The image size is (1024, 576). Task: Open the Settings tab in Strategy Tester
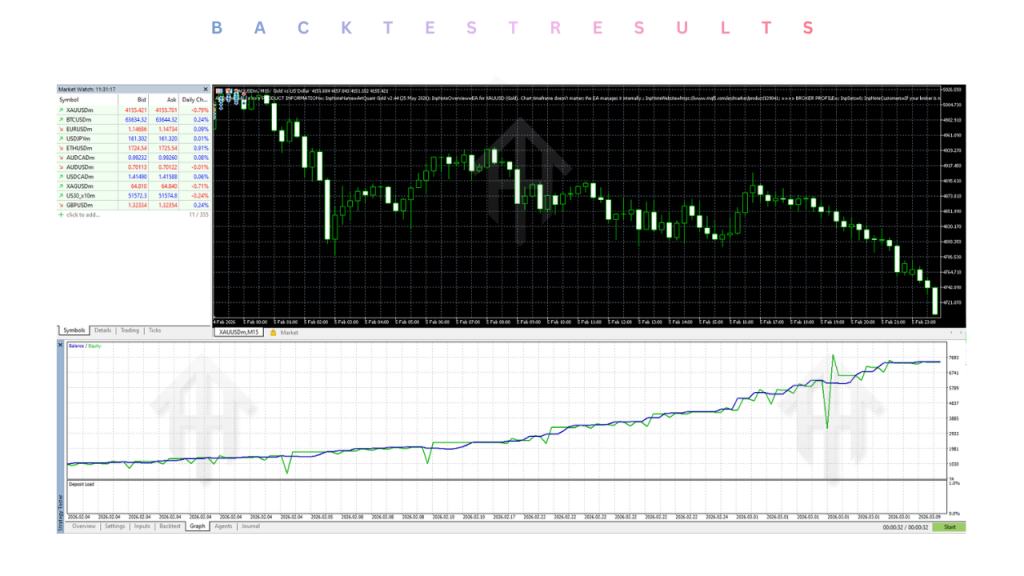pos(115,526)
